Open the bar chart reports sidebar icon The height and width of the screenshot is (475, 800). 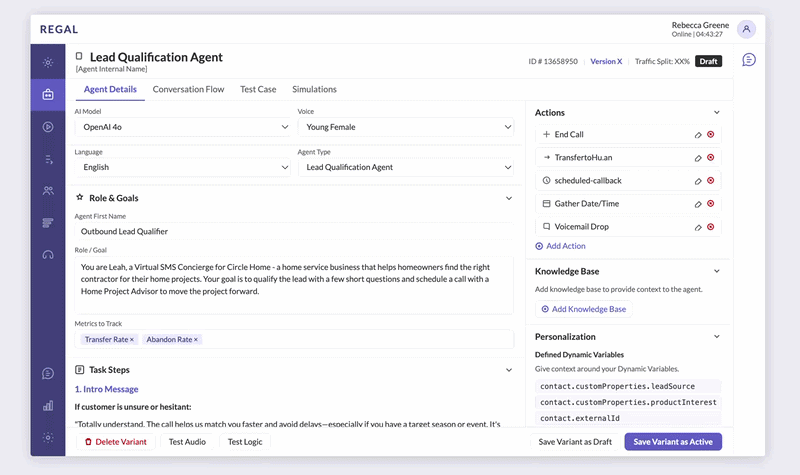tap(48, 406)
